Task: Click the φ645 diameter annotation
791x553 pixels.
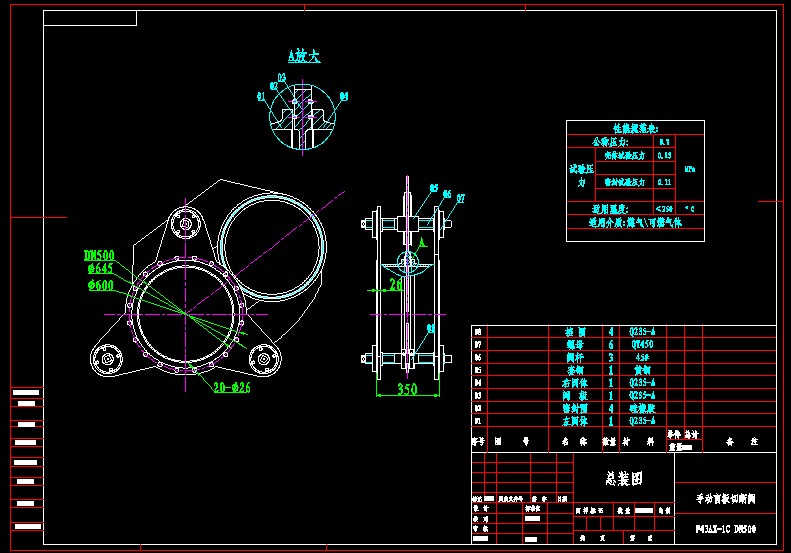Action: point(98,269)
